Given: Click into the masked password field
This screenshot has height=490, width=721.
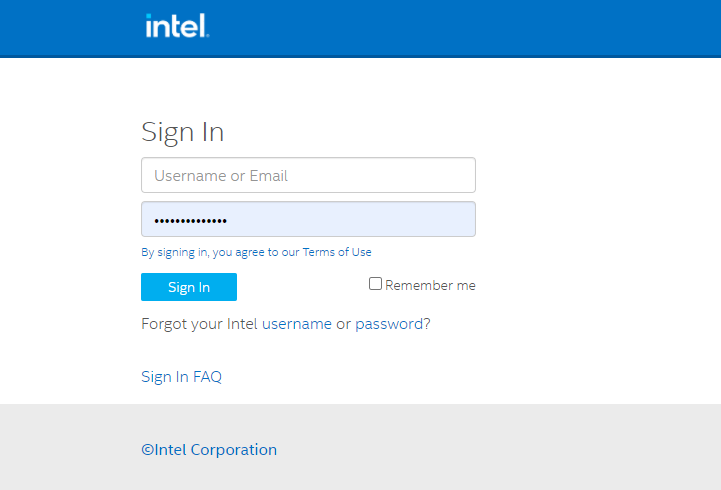Looking at the screenshot, I should (308, 219).
